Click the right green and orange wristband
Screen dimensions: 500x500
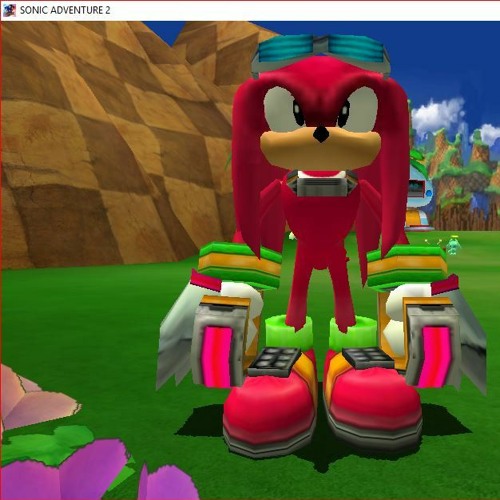click(407, 268)
